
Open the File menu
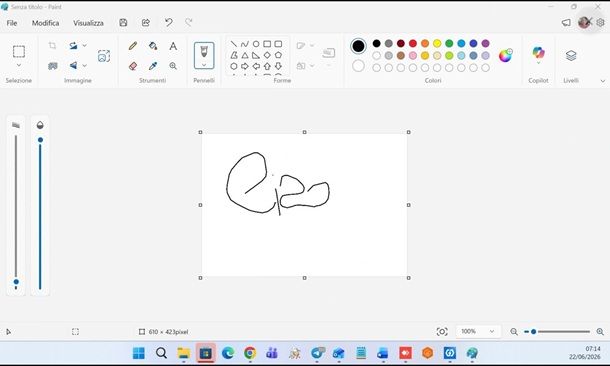click(12, 23)
